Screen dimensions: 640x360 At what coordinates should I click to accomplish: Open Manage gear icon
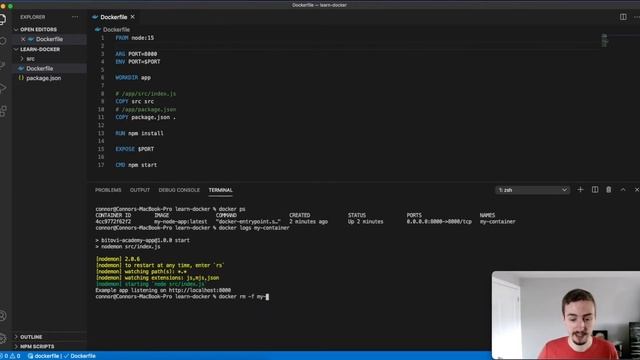(x=3, y=338)
